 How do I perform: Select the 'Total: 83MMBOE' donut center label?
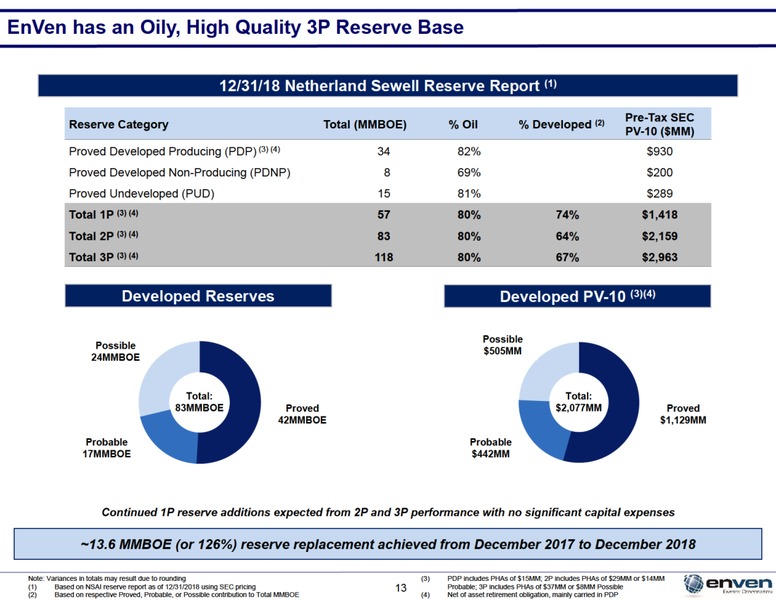click(199, 401)
